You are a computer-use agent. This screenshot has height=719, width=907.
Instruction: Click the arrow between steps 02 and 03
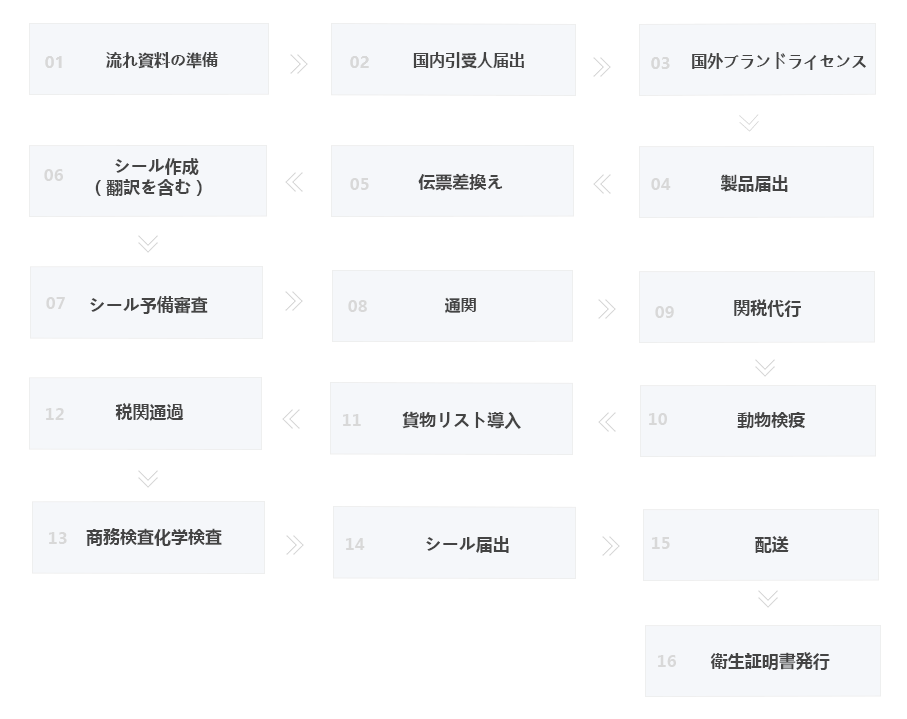click(601, 67)
